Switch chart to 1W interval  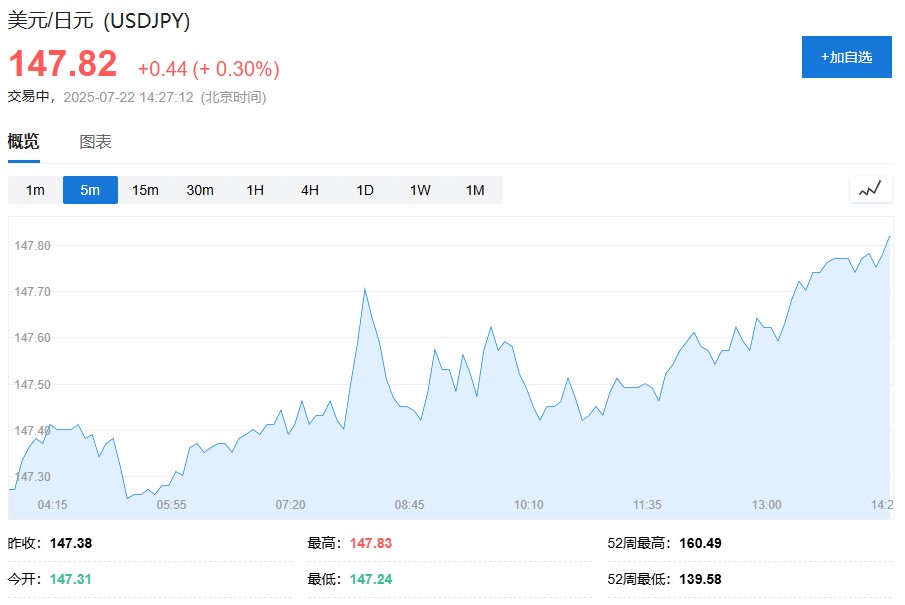[x=420, y=190]
